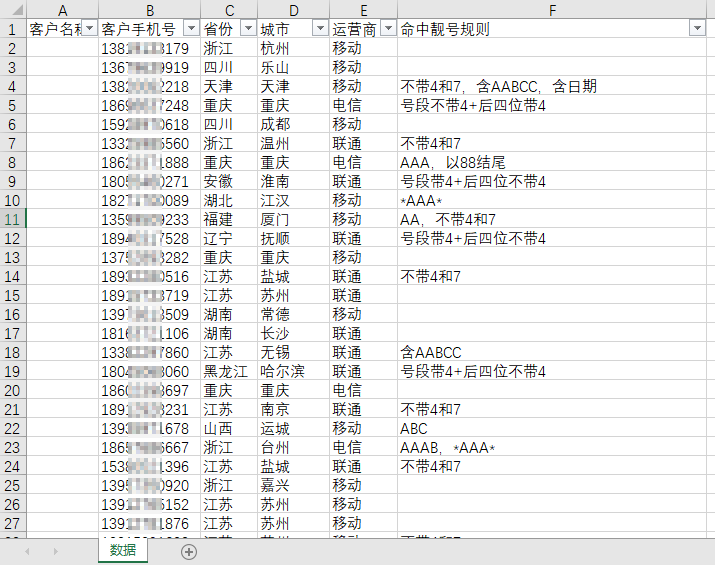Click the 黑龙江 province cell
The image size is (715, 565).
tap(227, 371)
